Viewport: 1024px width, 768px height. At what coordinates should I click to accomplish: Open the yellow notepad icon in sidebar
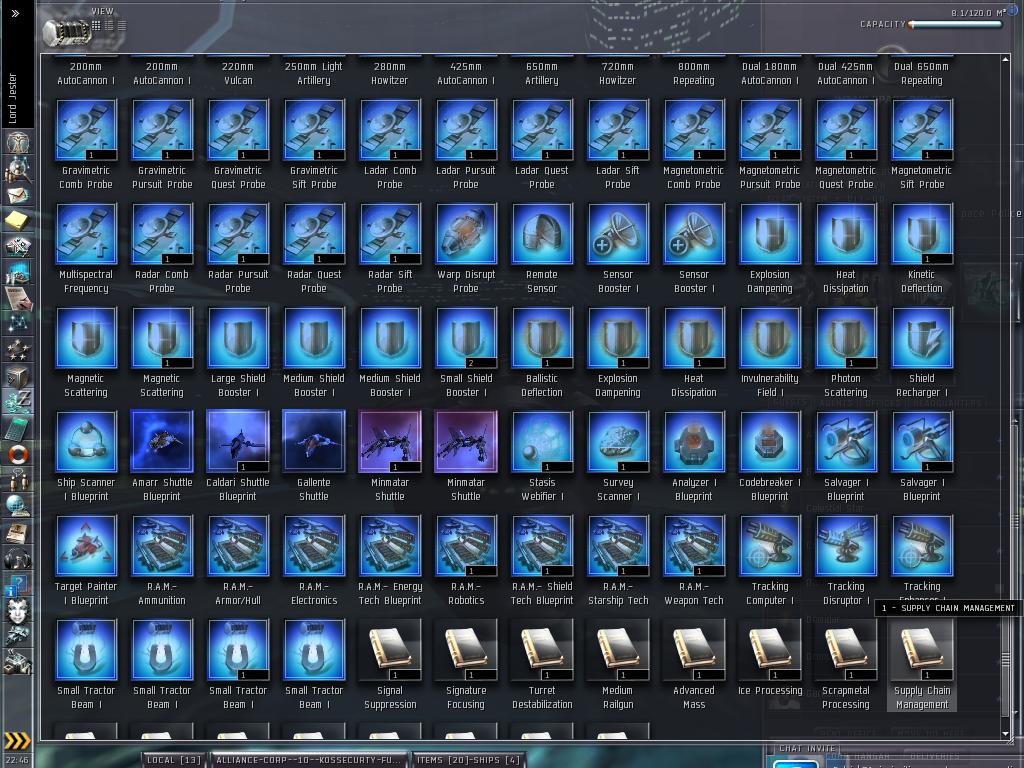18,220
